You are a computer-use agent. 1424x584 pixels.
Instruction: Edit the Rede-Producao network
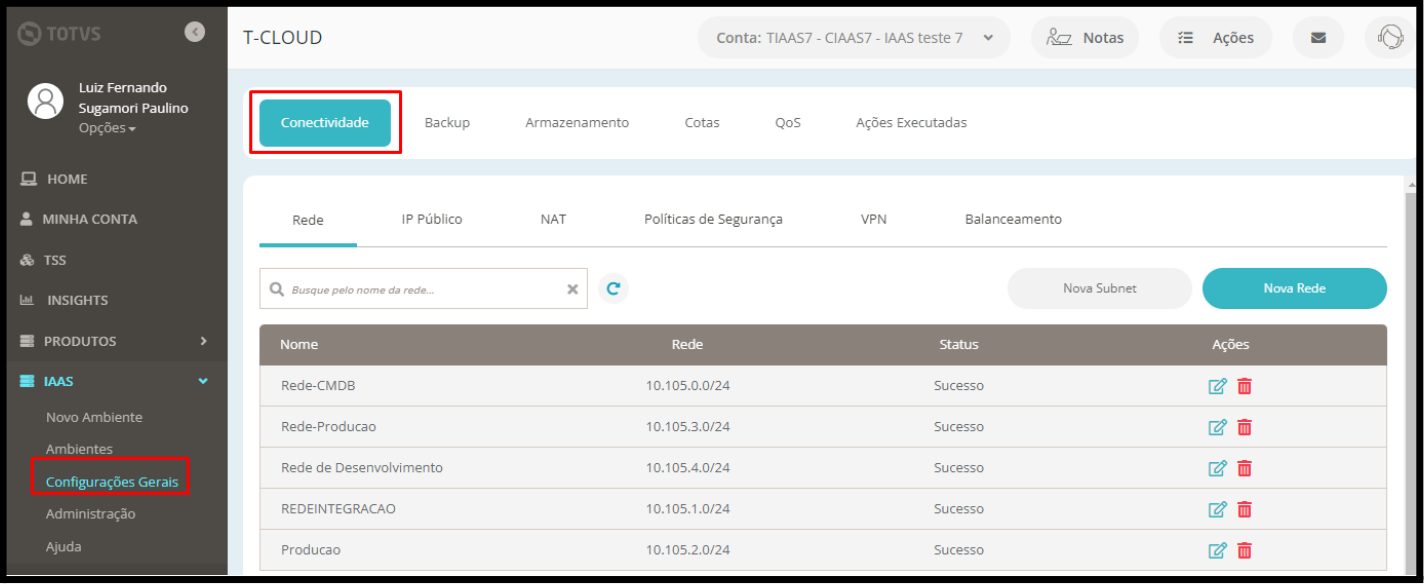point(1217,427)
